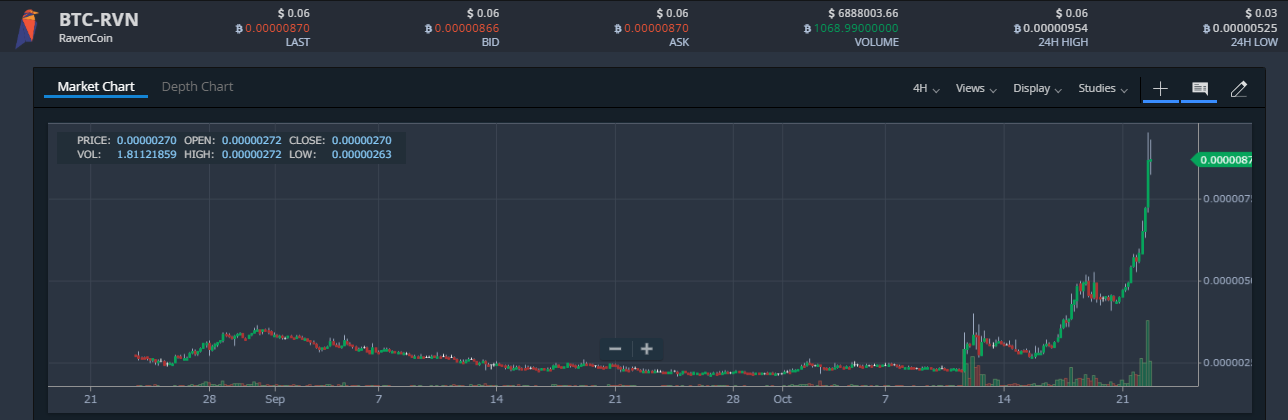This screenshot has height=420, width=1288.
Task: Switch to the Market Chart tab
Action: coord(96,87)
